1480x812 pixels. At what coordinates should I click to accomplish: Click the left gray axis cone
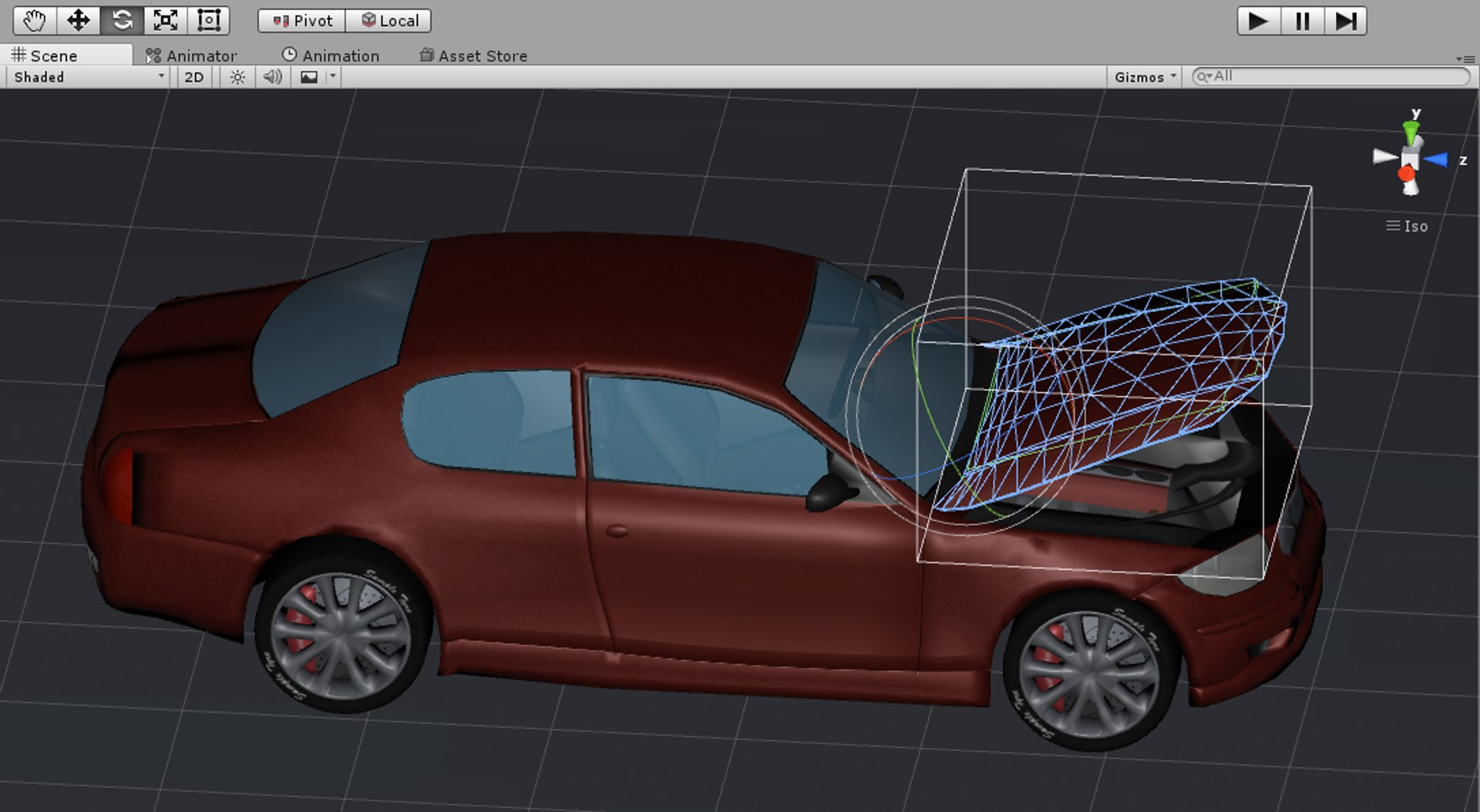tap(1385, 157)
